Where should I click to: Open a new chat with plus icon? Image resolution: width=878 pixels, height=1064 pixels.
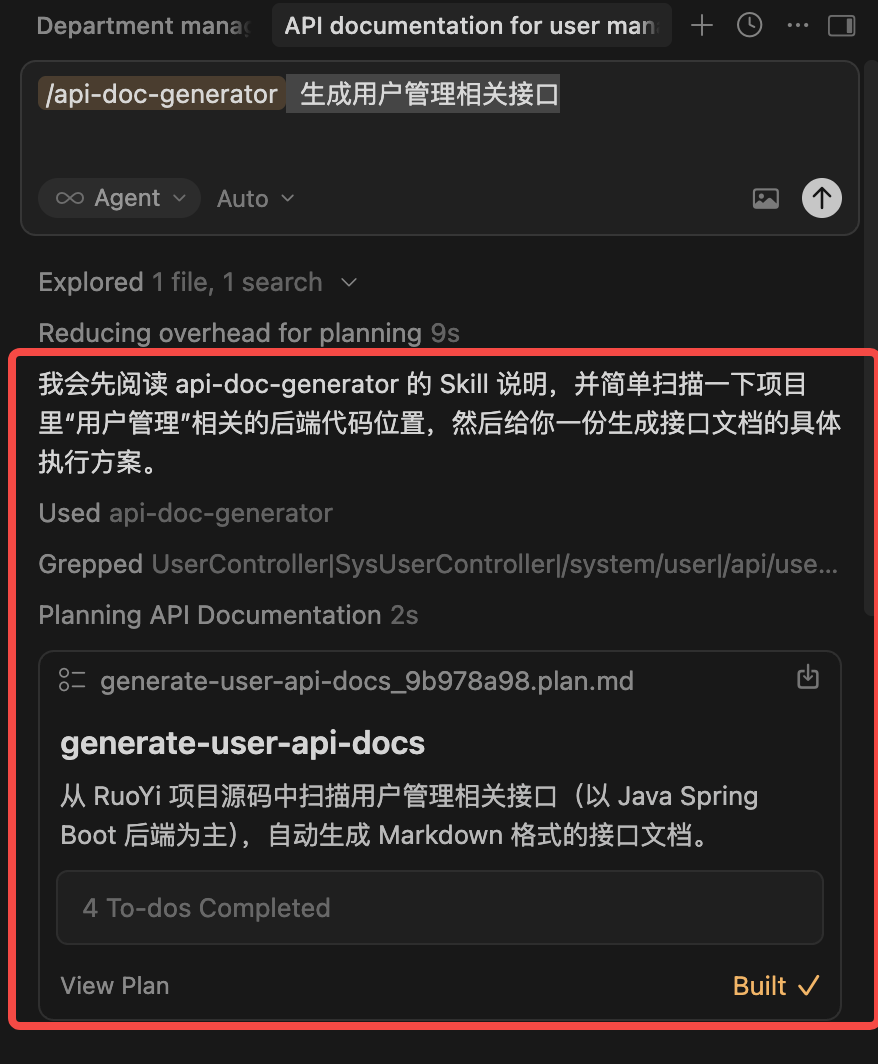point(702,26)
